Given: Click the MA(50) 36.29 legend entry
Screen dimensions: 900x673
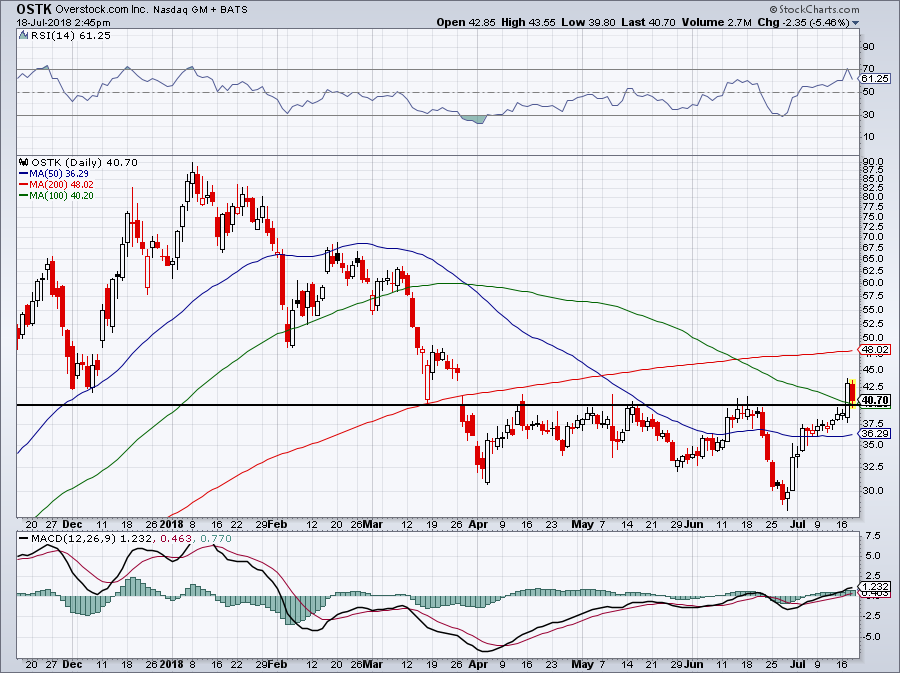Looking at the screenshot, I should click(59, 173).
